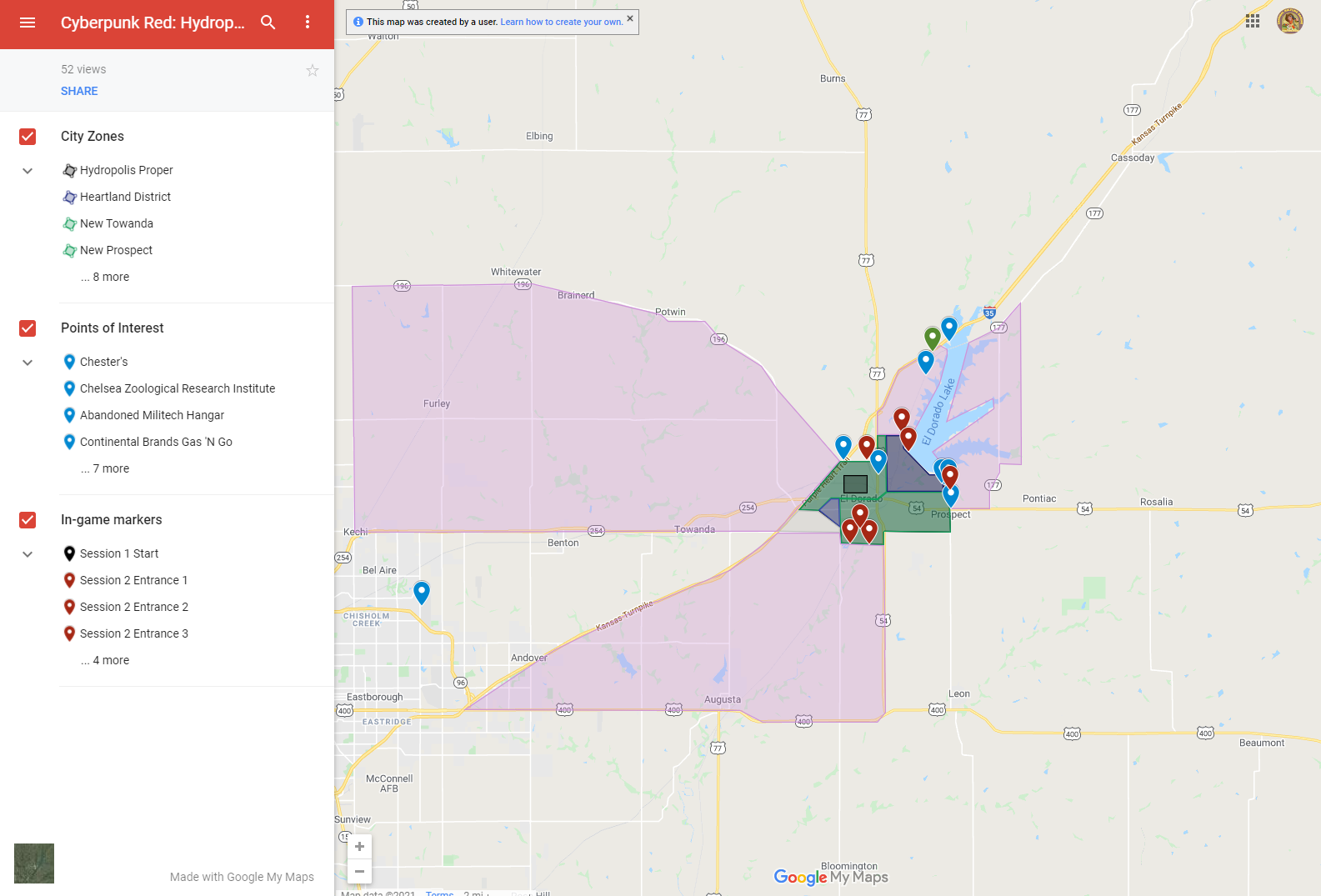Hide the Points of Interest layer
The height and width of the screenshot is (896, 1321).
(28, 328)
